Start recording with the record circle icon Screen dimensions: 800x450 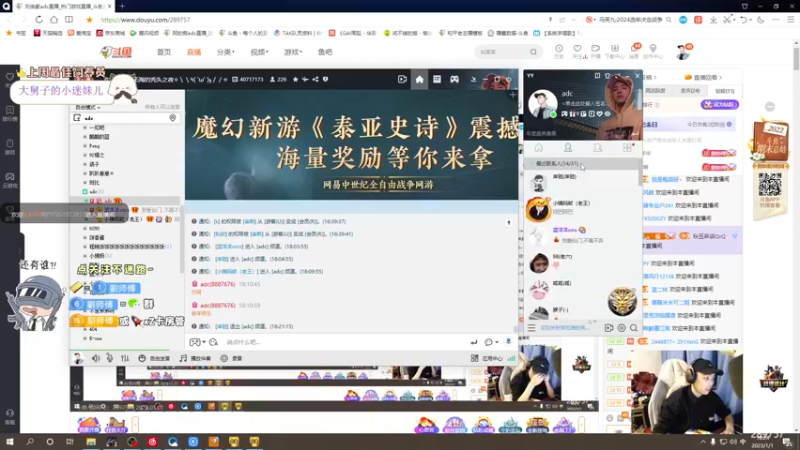[x=224, y=358]
